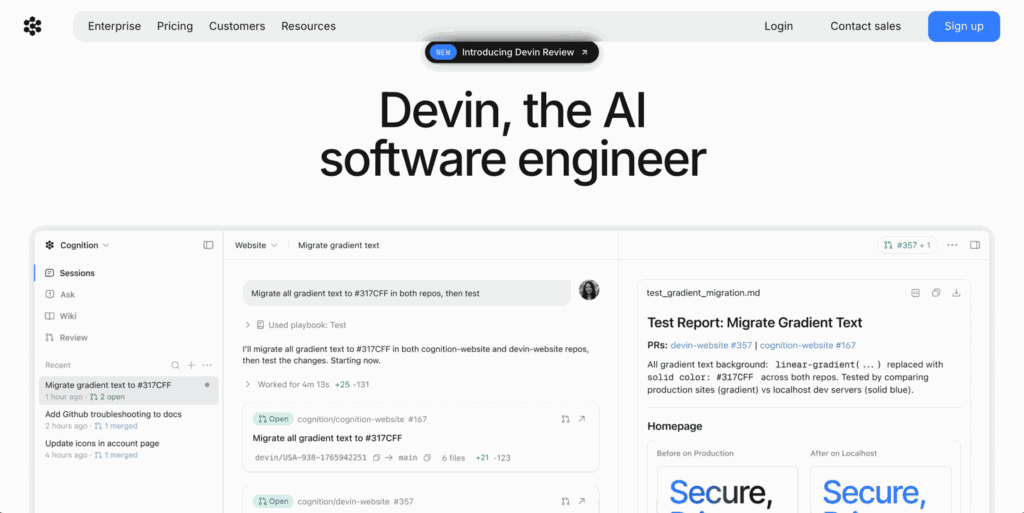The width and height of the screenshot is (1024, 513).
Task: Open the Resources menu item
Action: click(308, 26)
